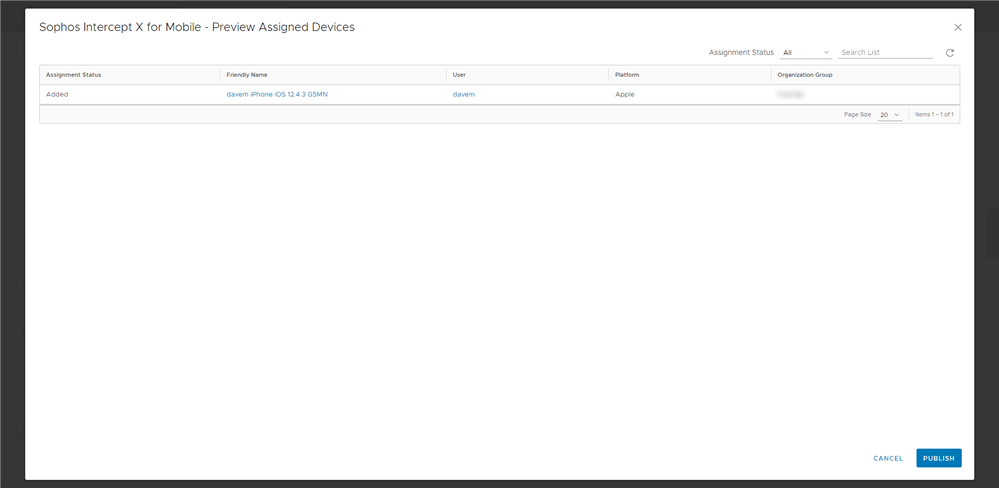Image resolution: width=999 pixels, height=488 pixels.
Task: Open the davem iPhone iOS 12.4.3 G5MN link
Action: pyautogui.click(x=277, y=94)
